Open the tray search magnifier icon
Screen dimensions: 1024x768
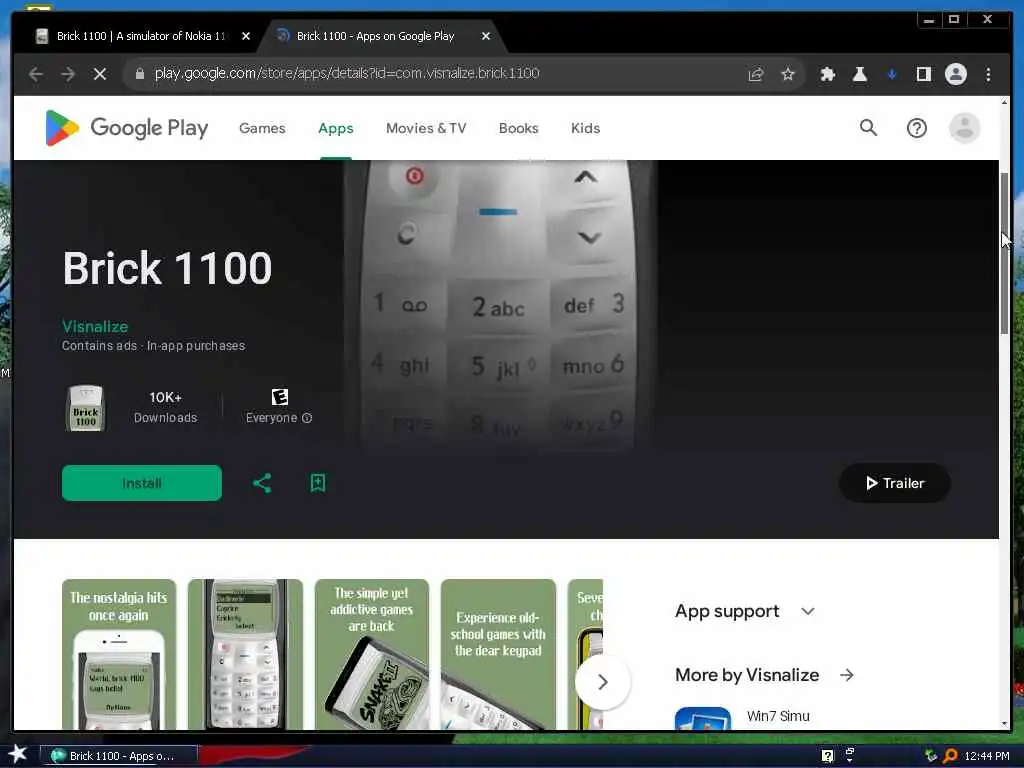point(950,756)
